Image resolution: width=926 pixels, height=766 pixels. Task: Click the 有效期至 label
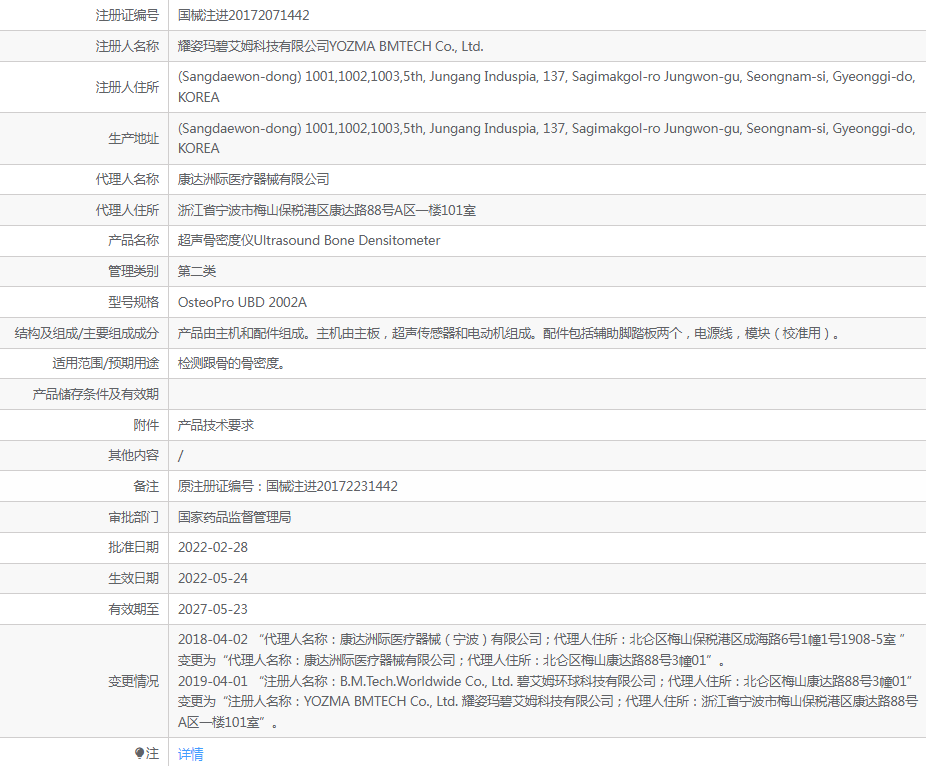(133, 609)
